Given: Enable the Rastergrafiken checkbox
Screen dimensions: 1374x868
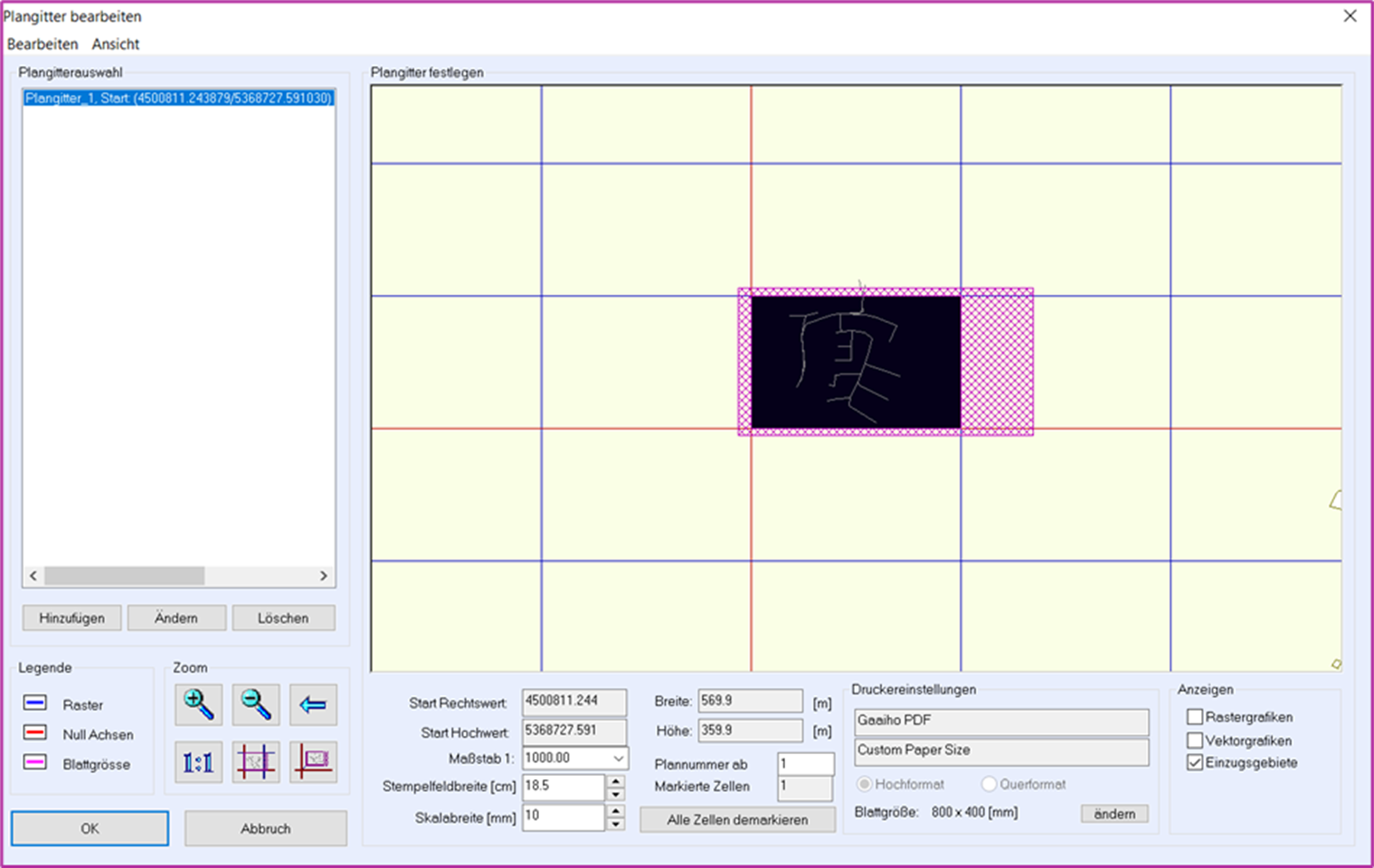Looking at the screenshot, I should tap(1195, 717).
